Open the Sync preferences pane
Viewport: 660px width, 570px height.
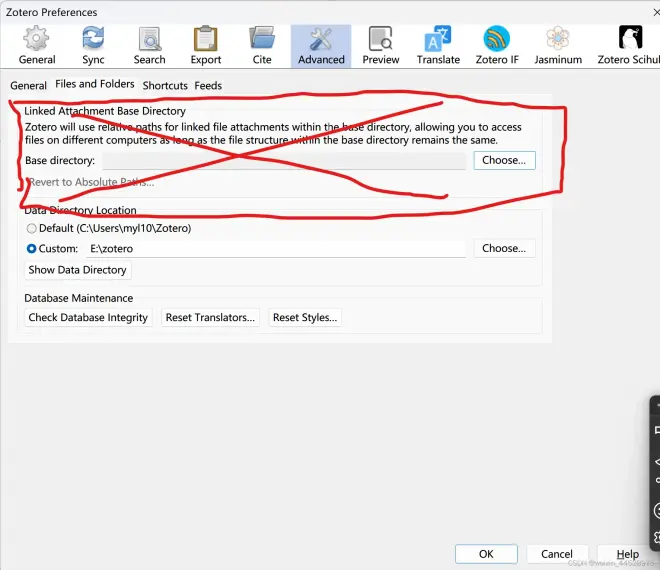click(93, 45)
